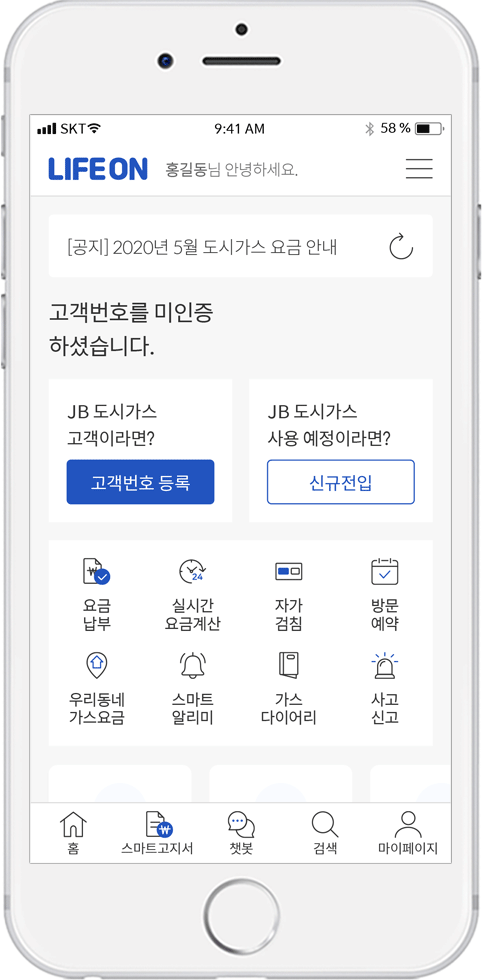Tap the JB 도시가스 사용 예정이라면? text
482x980 pixels.
[x=329, y=425]
